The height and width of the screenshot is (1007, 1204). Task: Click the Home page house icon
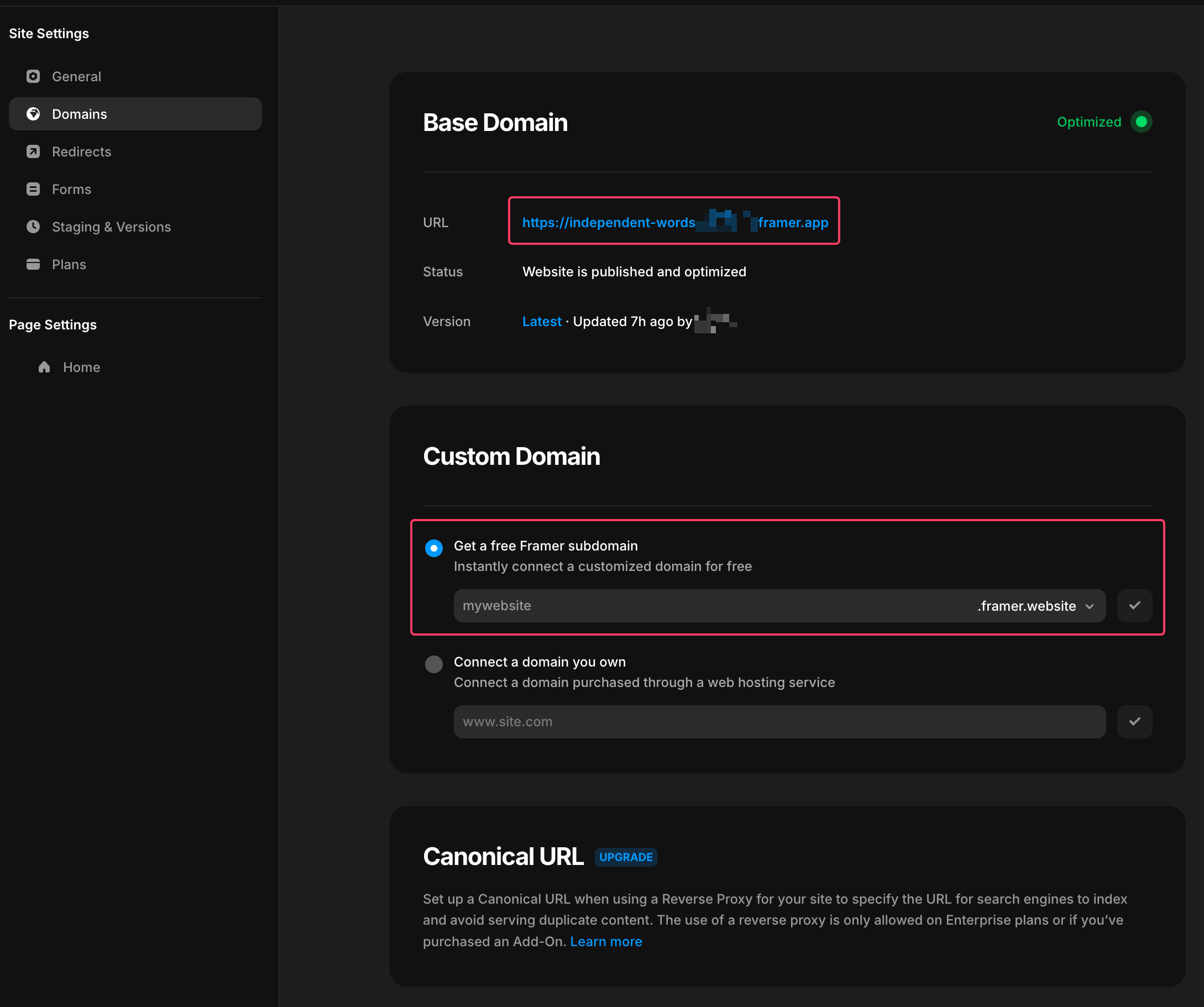44,367
